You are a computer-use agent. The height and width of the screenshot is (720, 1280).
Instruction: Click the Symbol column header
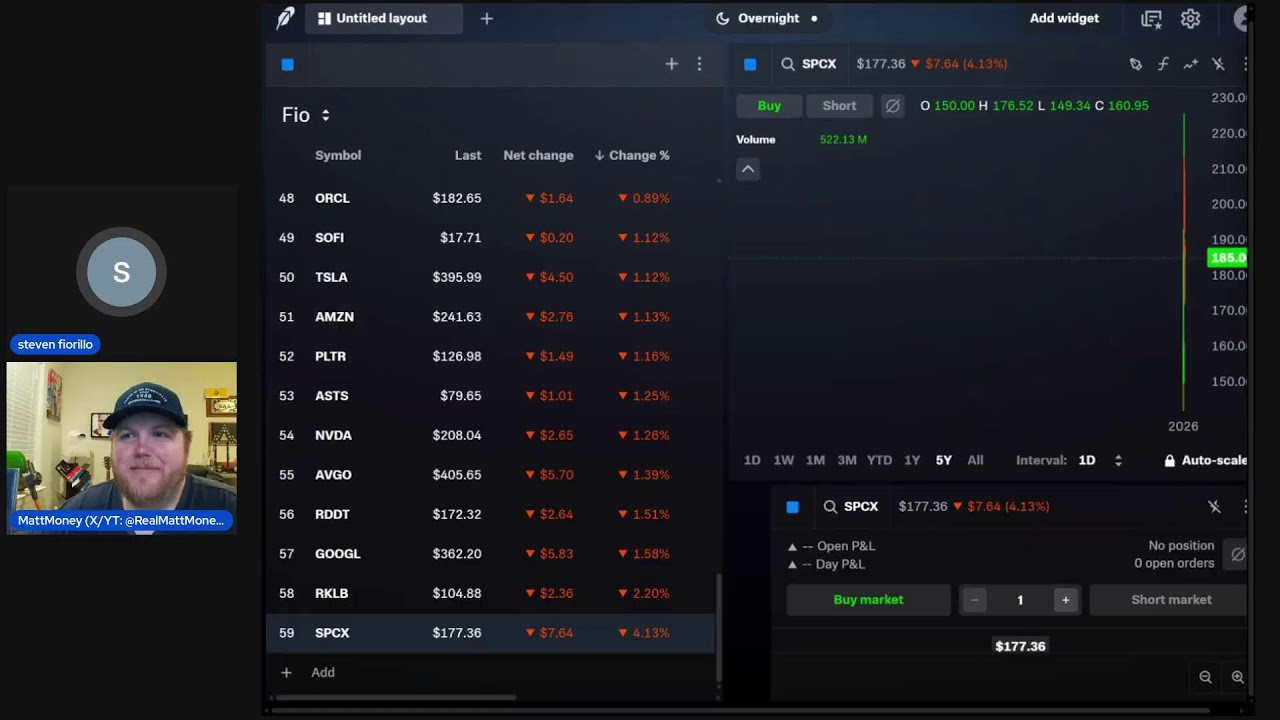point(338,155)
